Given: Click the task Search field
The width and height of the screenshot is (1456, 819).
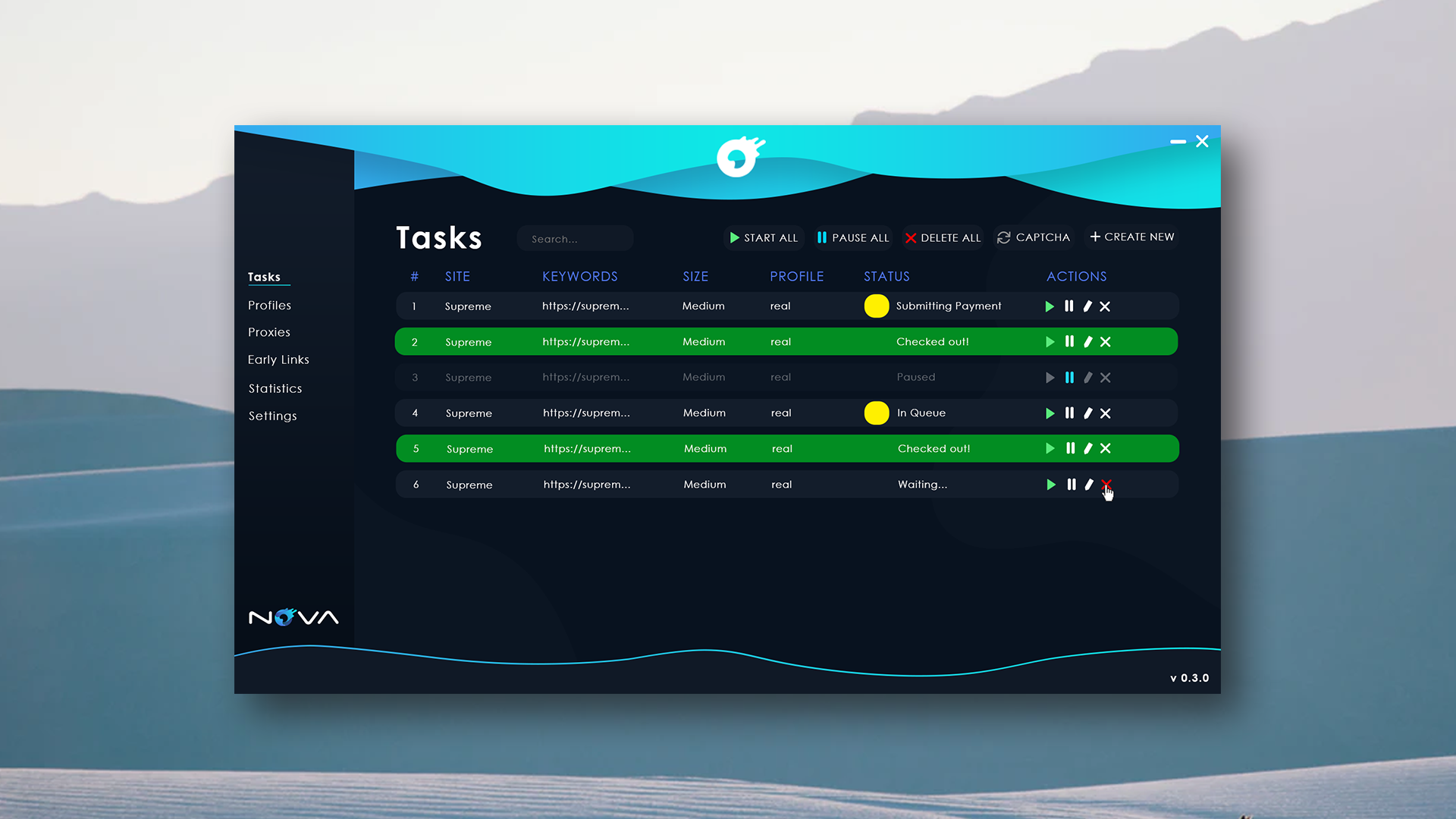Looking at the screenshot, I should (575, 239).
